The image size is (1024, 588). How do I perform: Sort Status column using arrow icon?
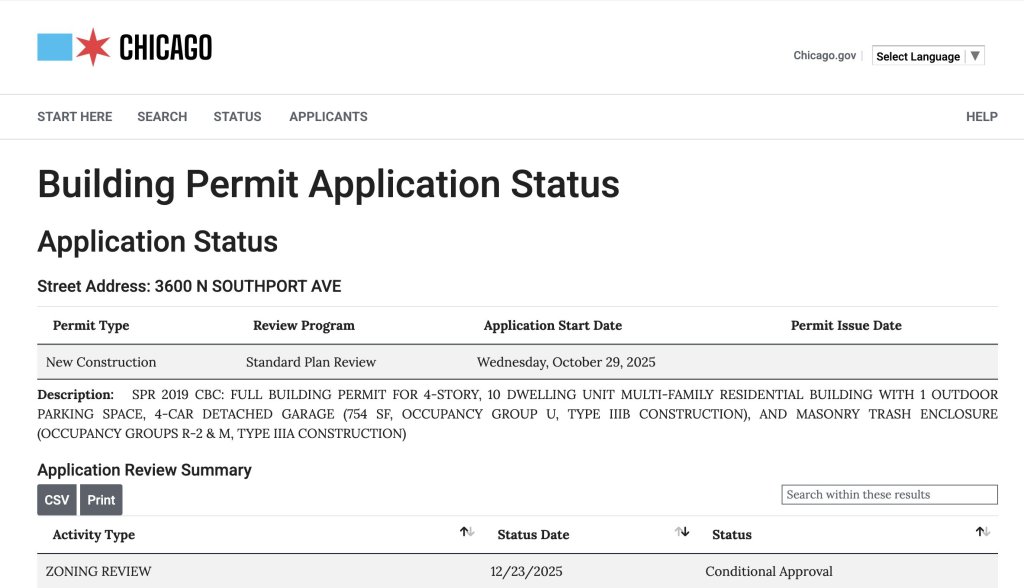[x=982, y=532]
